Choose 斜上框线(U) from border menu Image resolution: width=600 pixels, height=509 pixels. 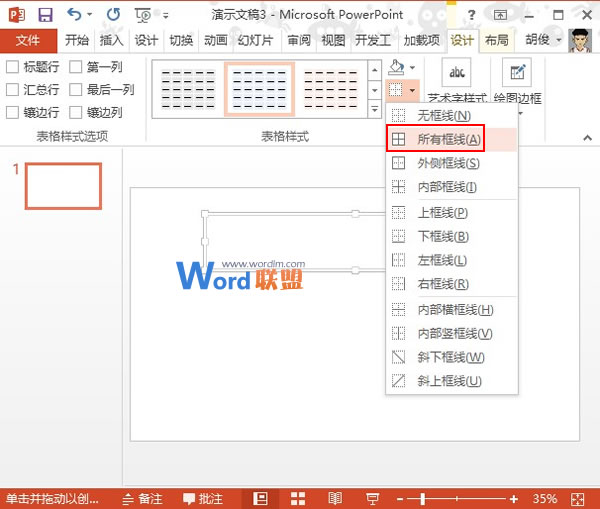(452, 381)
